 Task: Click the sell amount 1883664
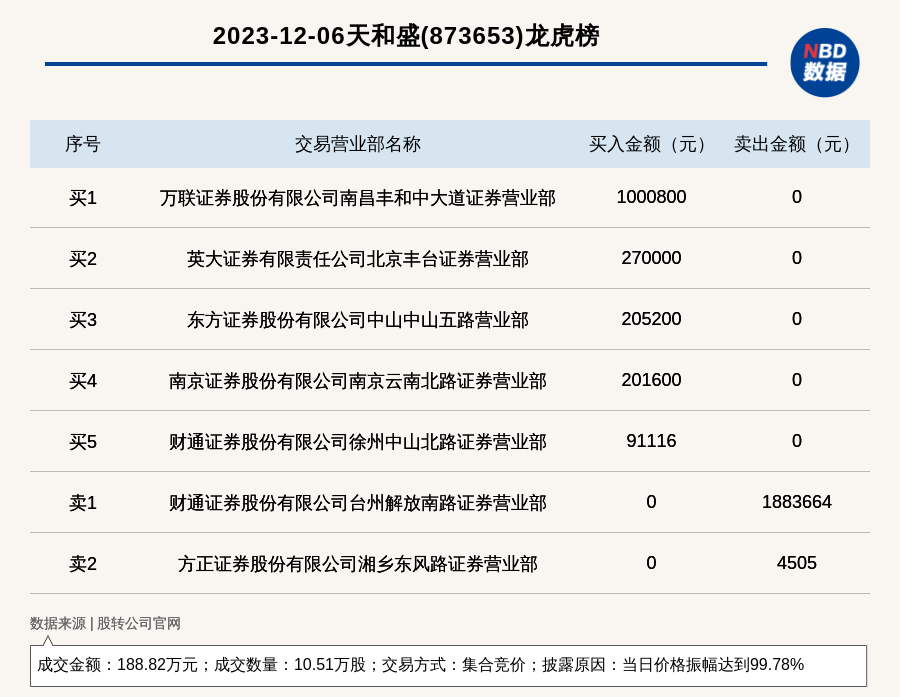(x=797, y=502)
